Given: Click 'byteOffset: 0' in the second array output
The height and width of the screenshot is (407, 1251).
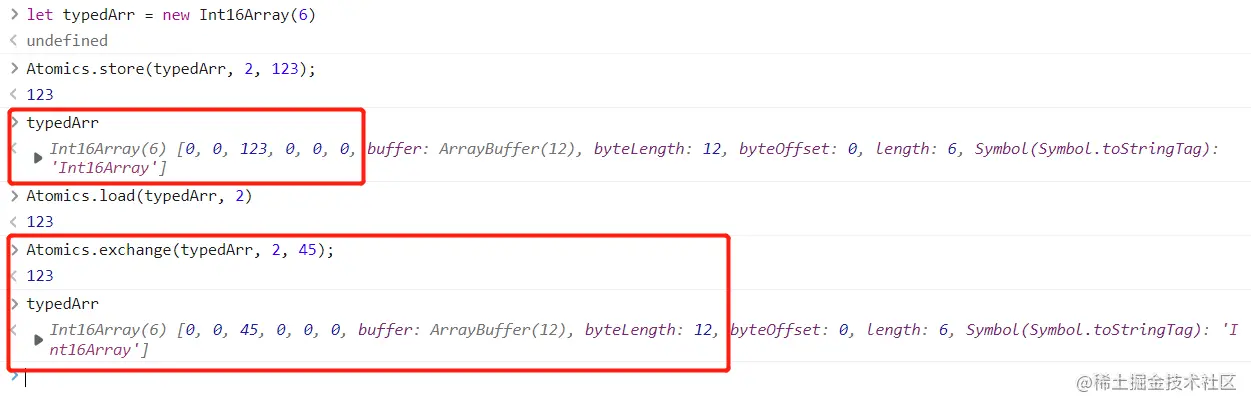Looking at the screenshot, I should pos(790,330).
